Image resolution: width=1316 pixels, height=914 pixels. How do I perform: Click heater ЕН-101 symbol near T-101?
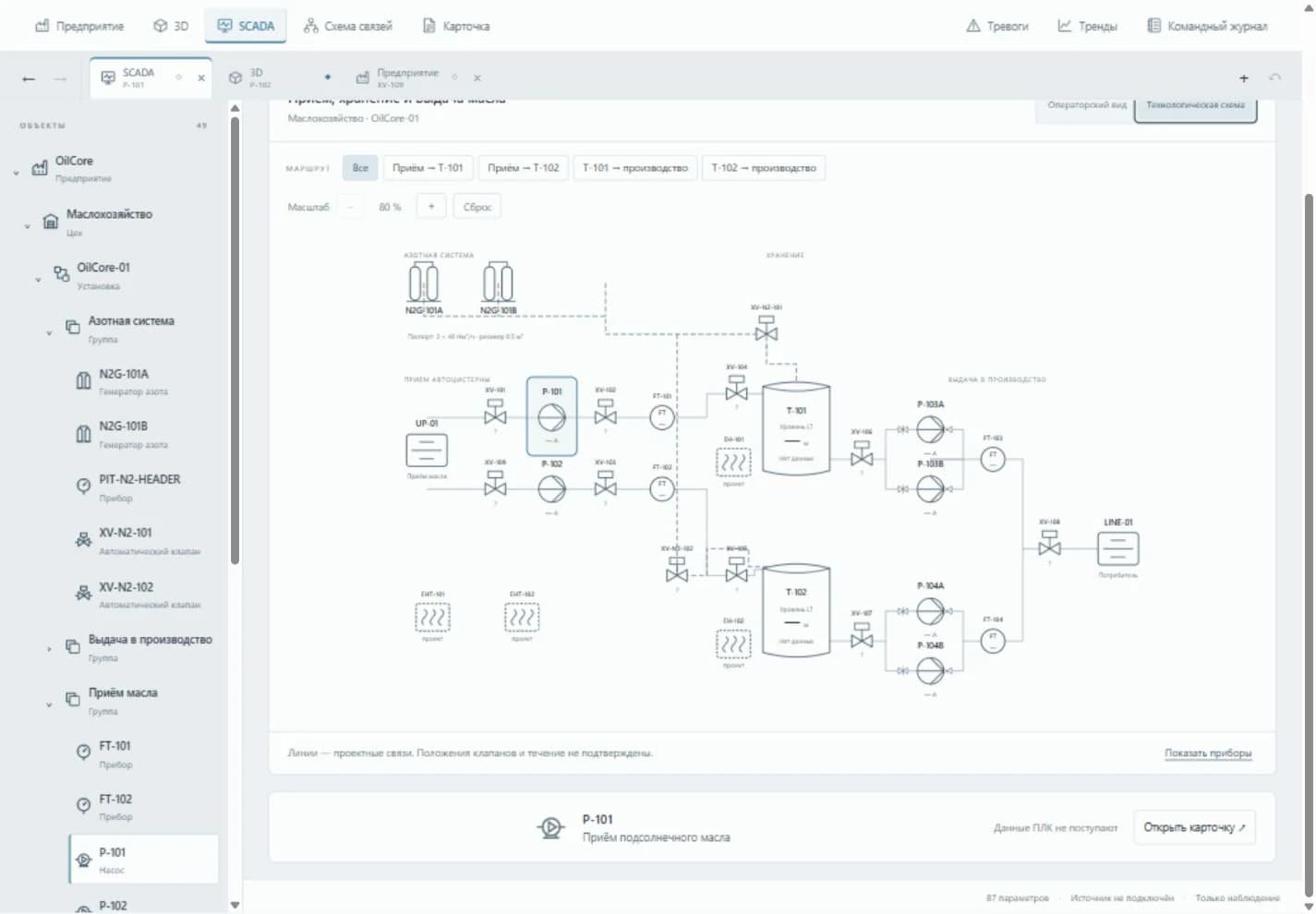coord(734,462)
